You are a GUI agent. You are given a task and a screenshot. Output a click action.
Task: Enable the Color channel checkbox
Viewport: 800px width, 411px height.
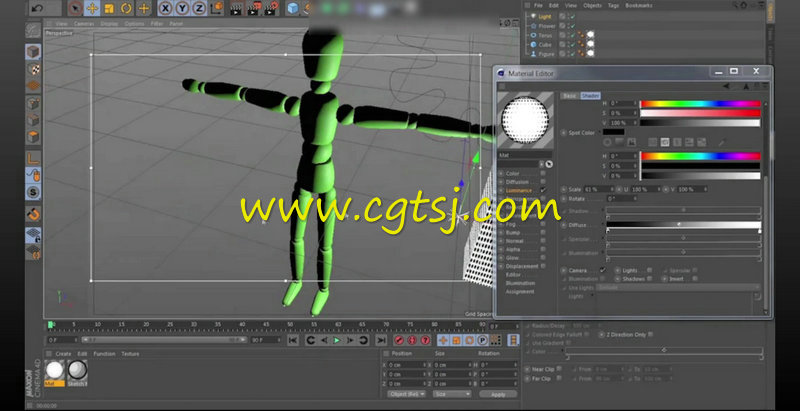point(543,173)
